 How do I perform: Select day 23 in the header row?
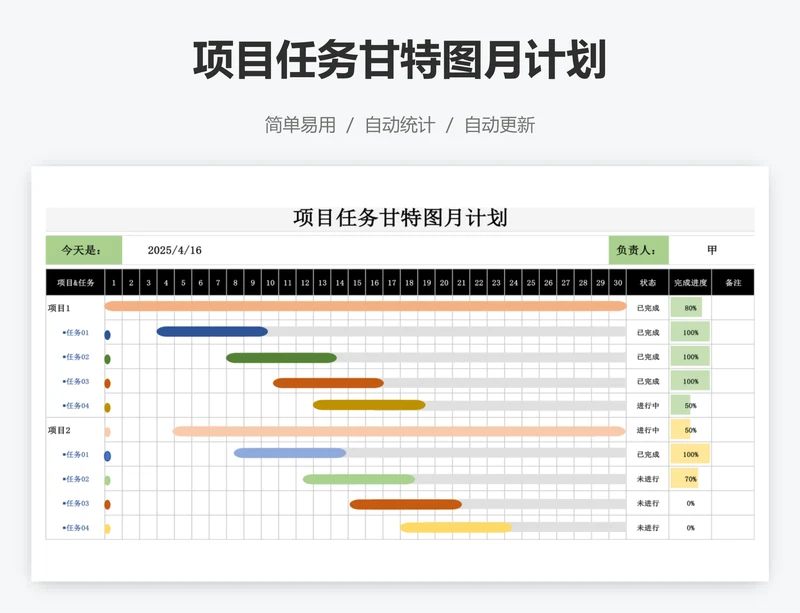click(496, 282)
